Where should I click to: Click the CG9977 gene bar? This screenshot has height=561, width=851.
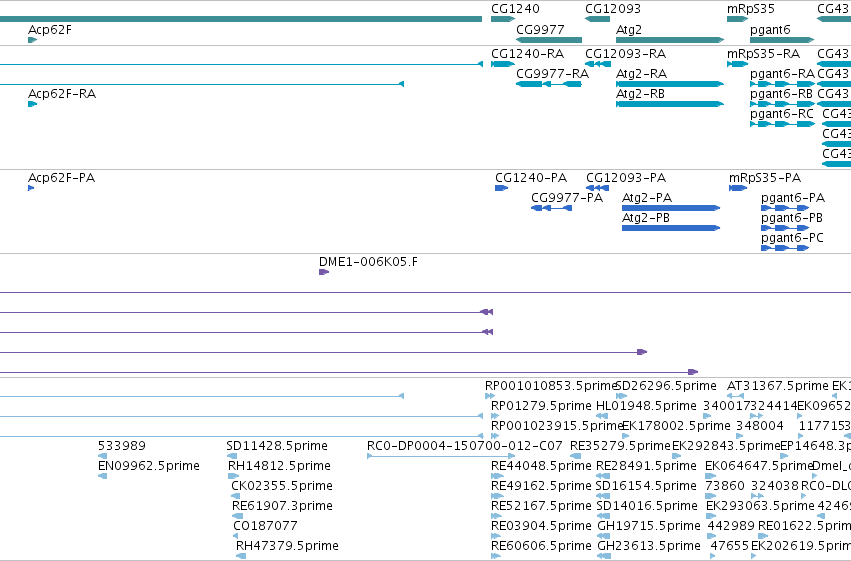pos(549,40)
